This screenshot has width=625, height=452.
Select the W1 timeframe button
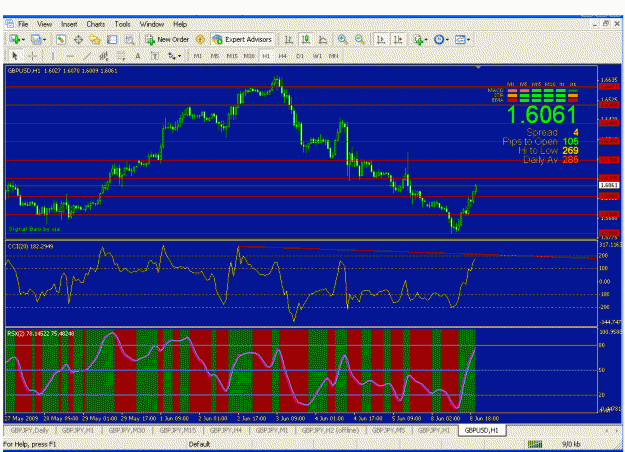(x=317, y=56)
